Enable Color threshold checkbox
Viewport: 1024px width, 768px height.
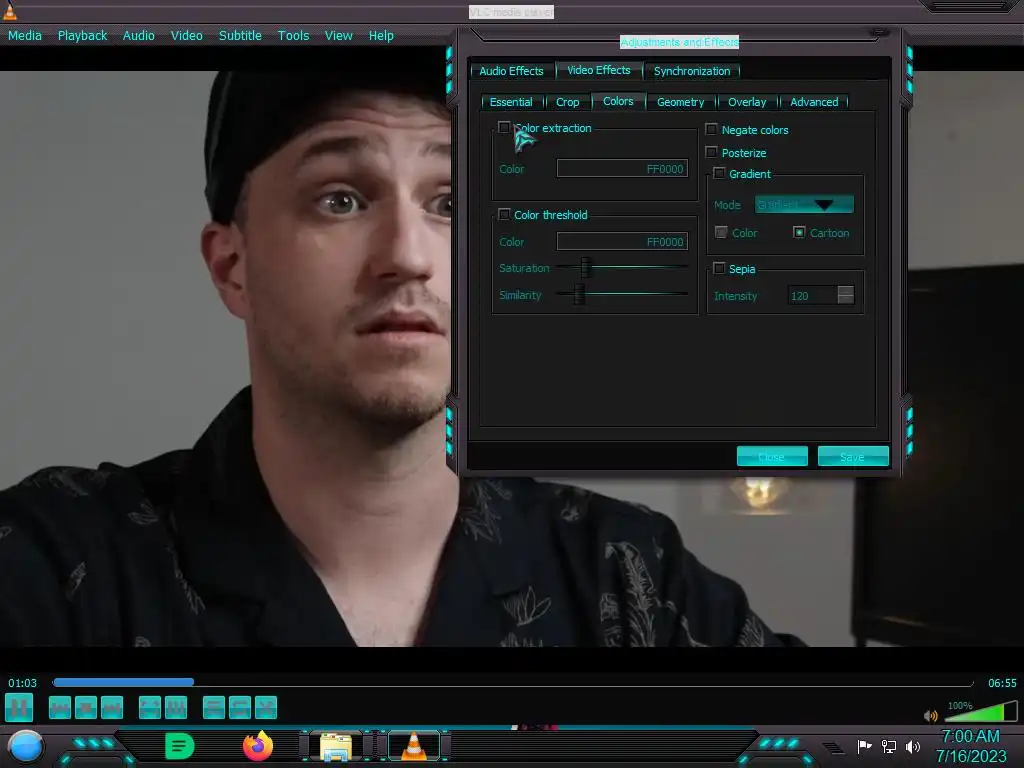pyautogui.click(x=504, y=214)
